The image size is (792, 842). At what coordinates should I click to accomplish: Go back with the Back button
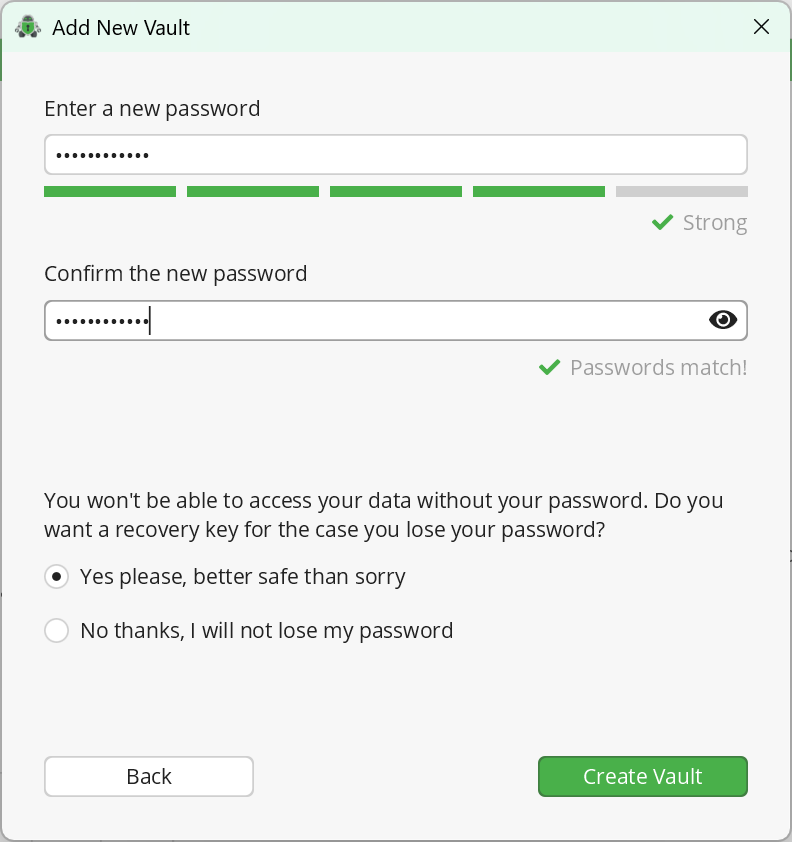click(148, 776)
